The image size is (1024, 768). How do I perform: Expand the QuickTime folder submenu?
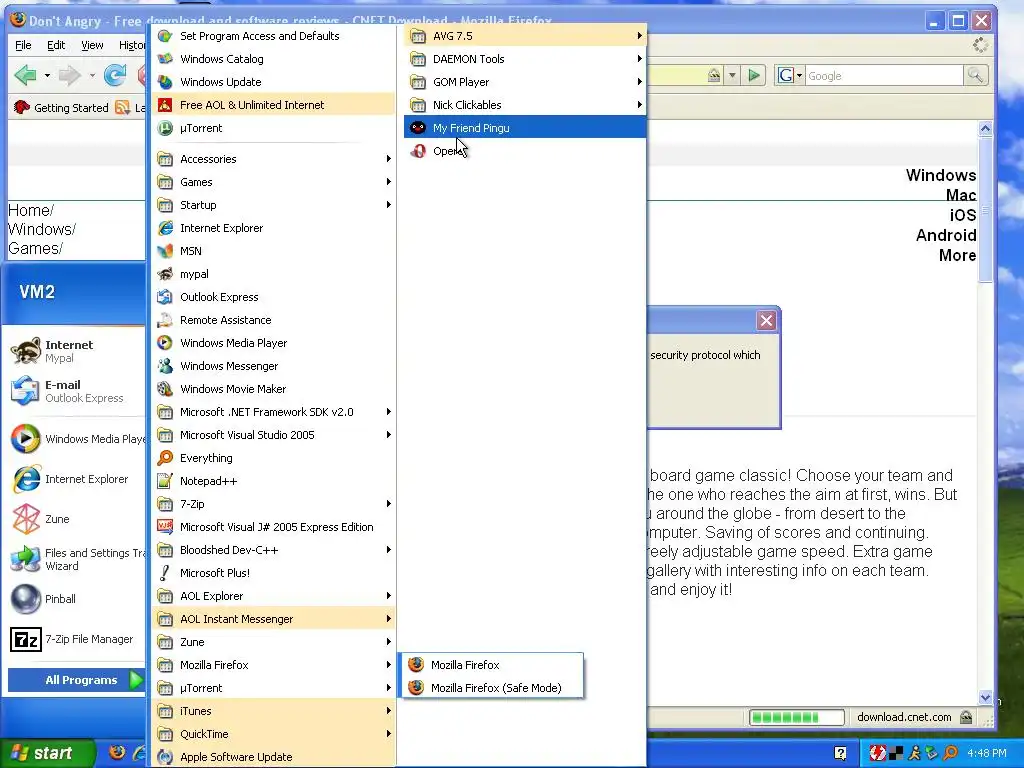click(275, 734)
